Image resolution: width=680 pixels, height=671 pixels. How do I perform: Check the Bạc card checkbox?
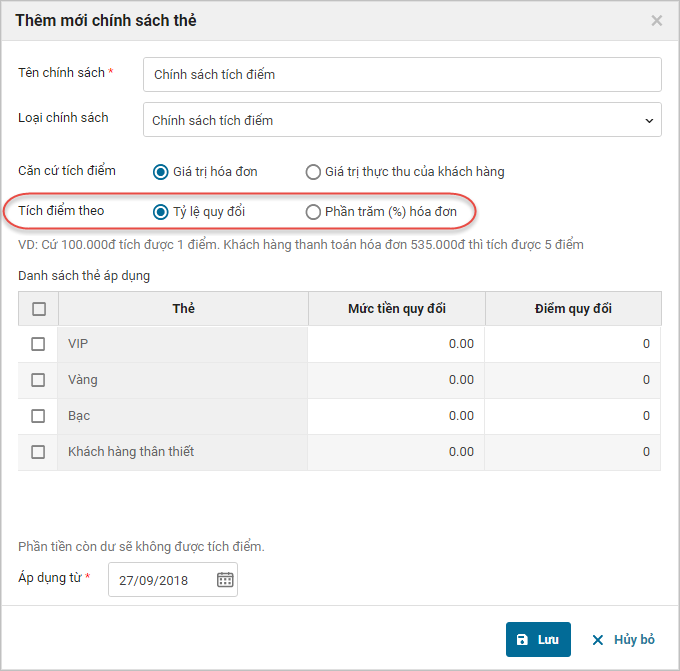coord(38,416)
